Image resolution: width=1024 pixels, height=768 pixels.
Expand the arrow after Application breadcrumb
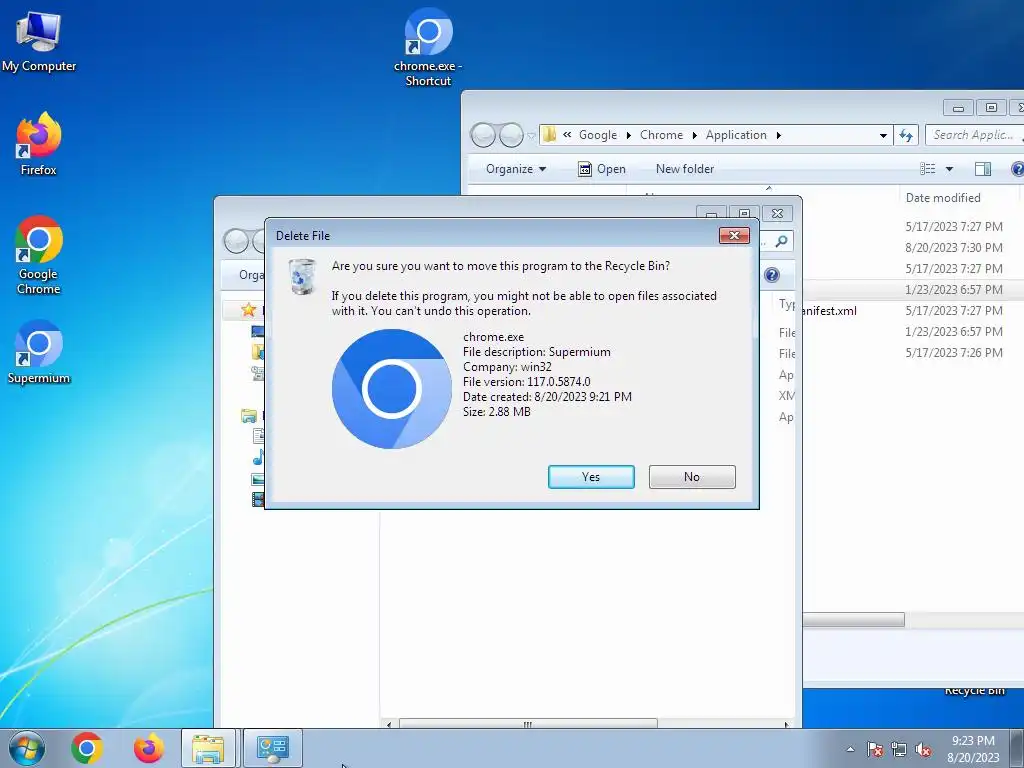(778, 135)
